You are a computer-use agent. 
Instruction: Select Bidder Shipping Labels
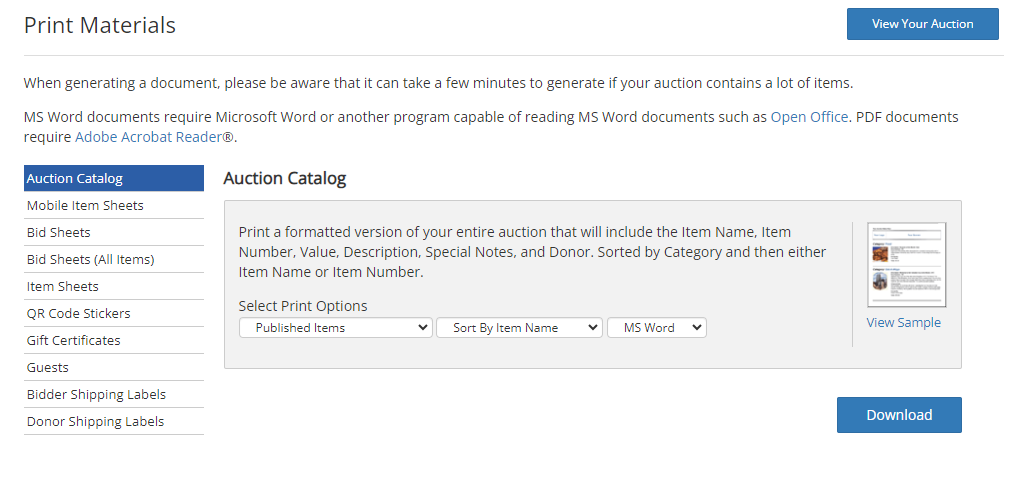[x=114, y=395]
